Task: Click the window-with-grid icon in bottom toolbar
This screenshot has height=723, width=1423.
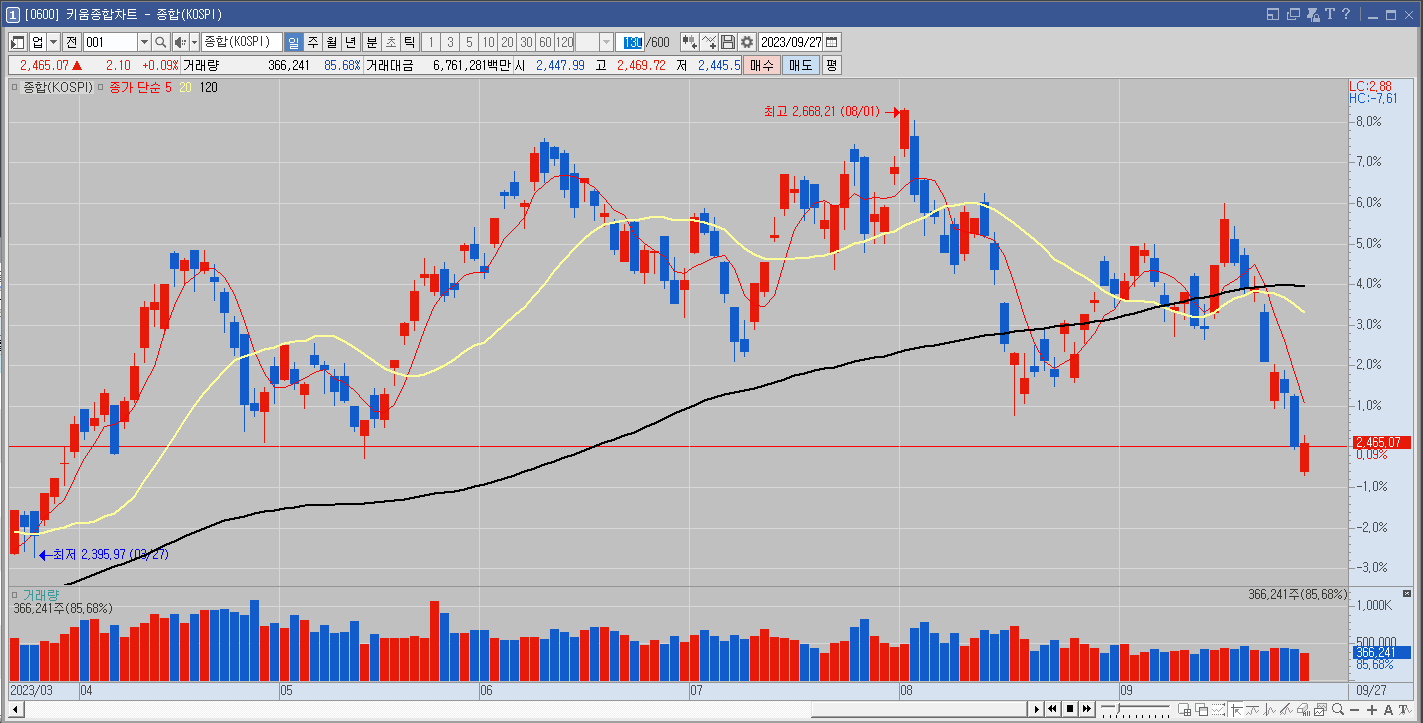Action: pyautogui.click(x=1185, y=709)
